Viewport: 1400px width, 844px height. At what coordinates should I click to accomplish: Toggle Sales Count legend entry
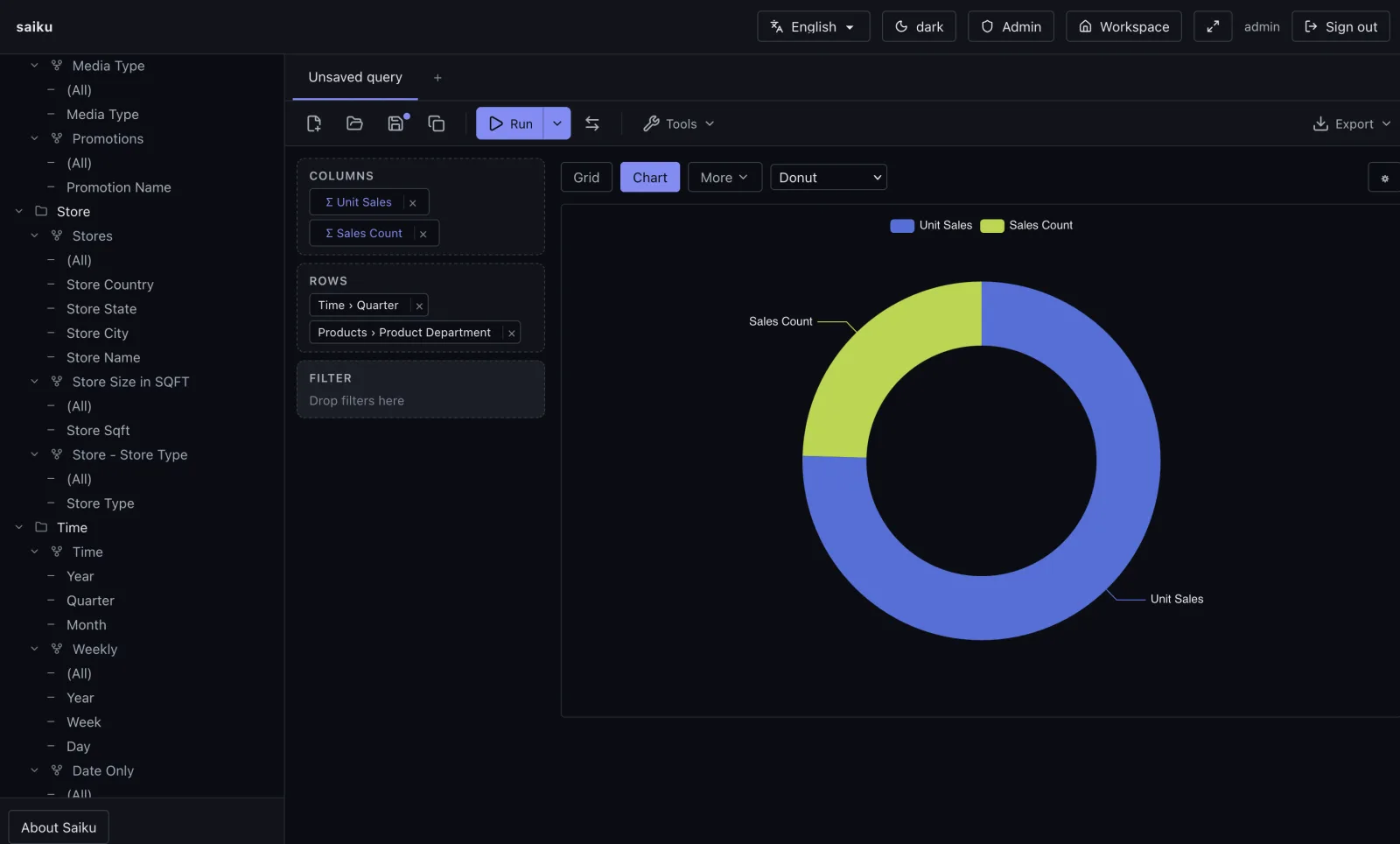pos(1026,225)
